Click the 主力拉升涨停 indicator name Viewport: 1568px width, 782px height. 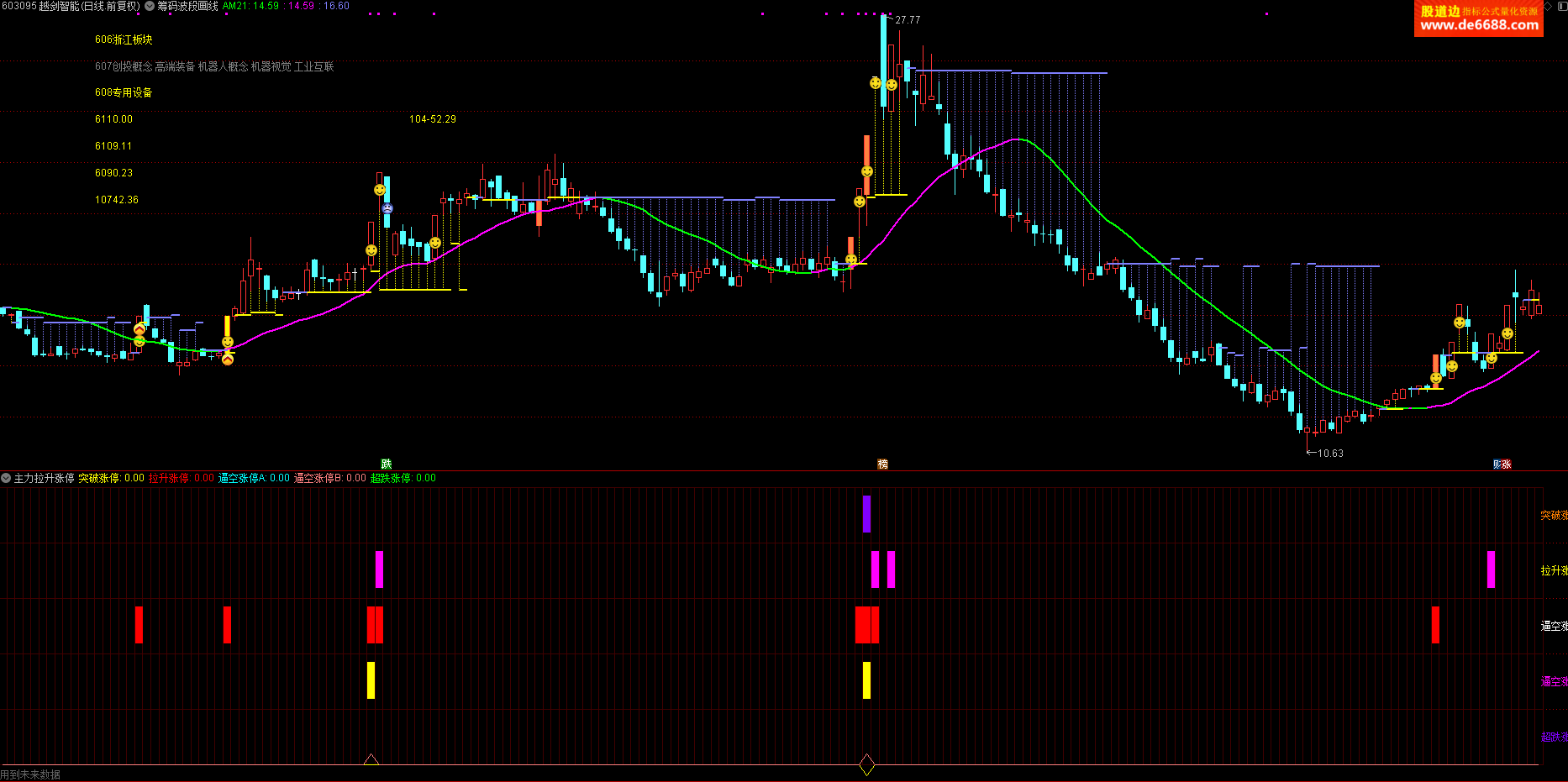point(45,478)
